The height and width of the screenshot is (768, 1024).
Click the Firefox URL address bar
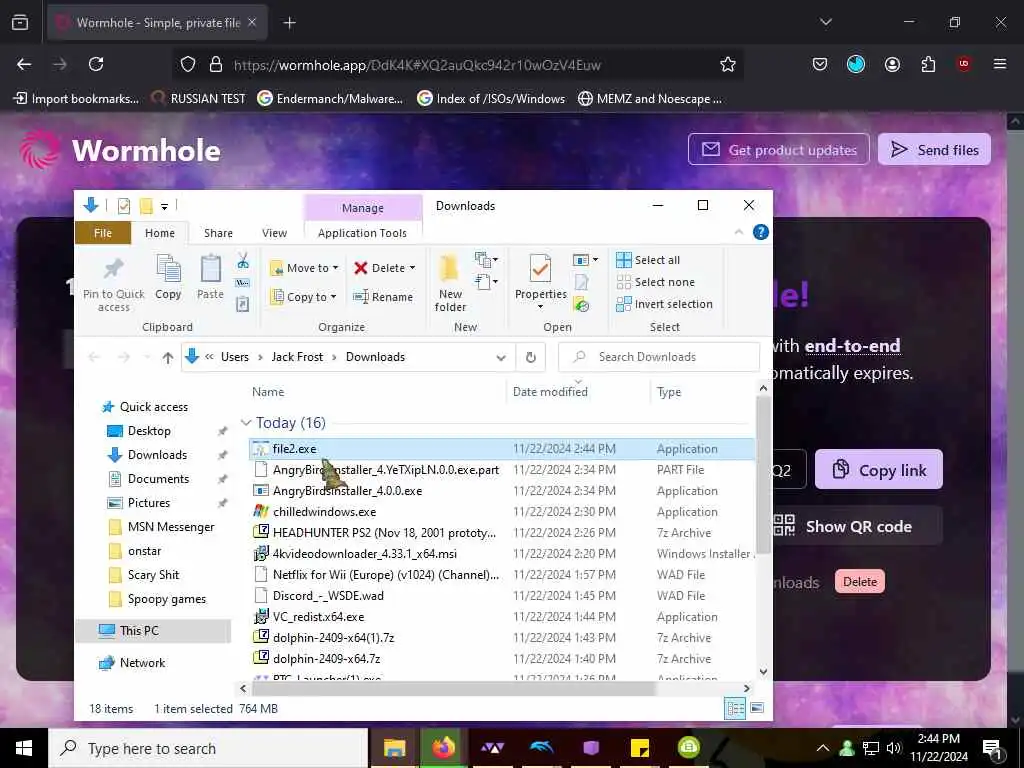457,65
